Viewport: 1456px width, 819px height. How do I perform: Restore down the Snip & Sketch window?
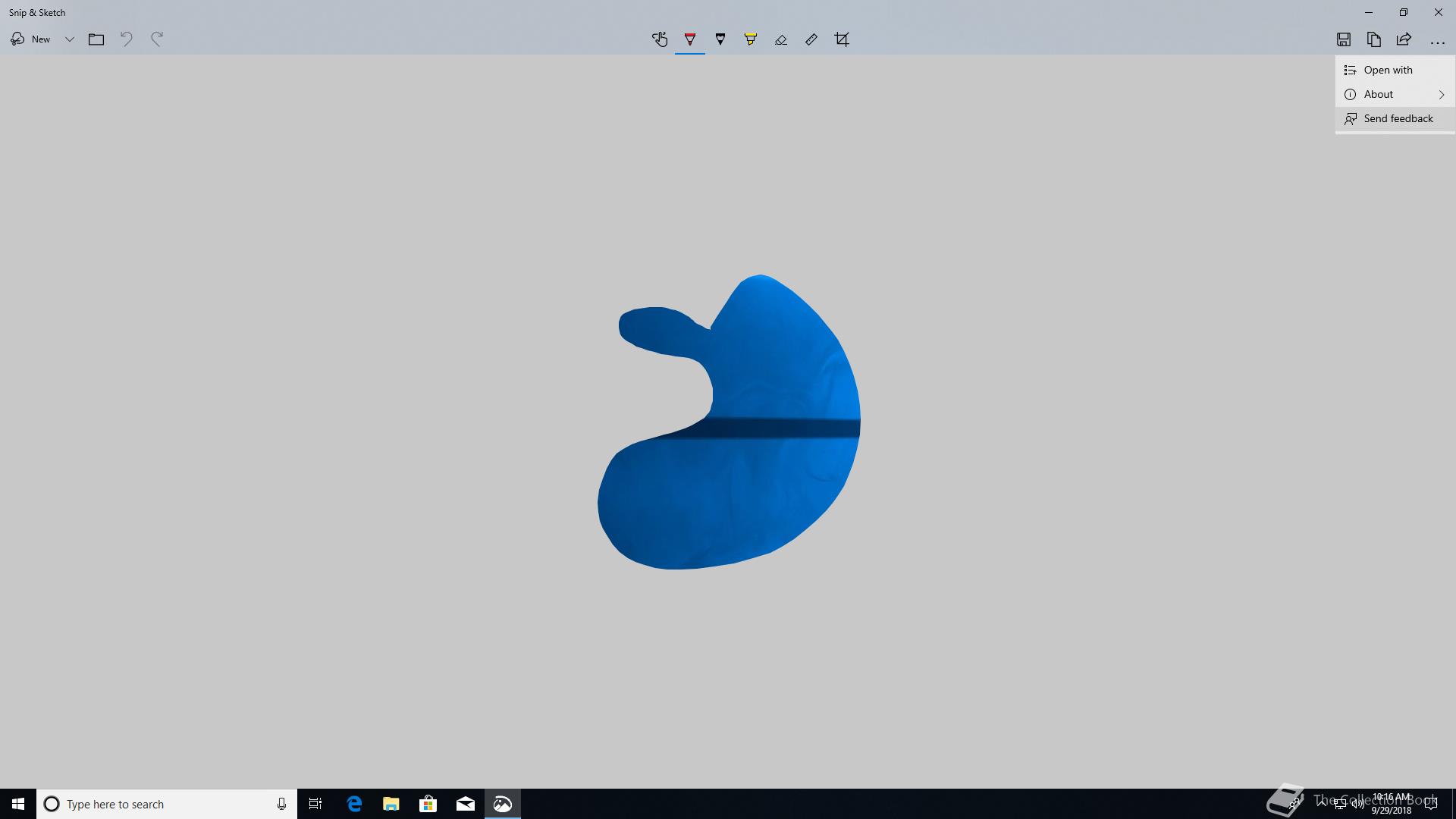(1404, 12)
